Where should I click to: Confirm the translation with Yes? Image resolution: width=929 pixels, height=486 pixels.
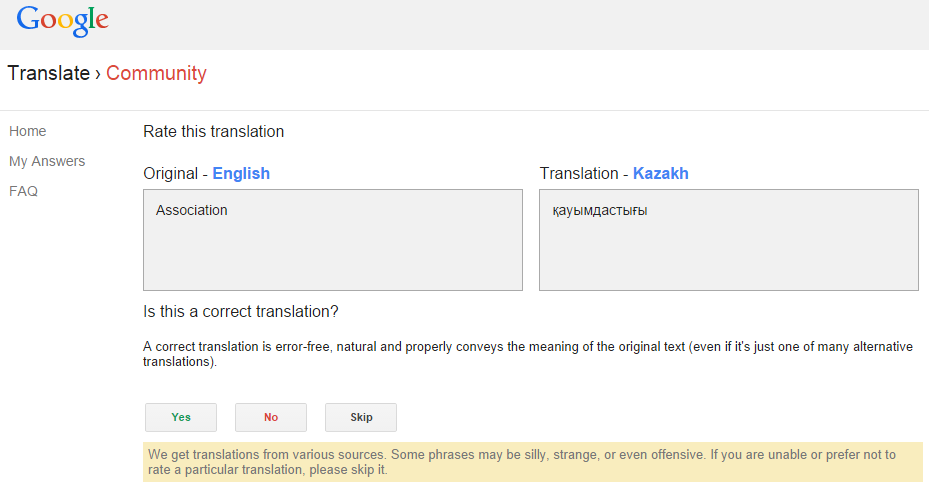coord(181,417)
